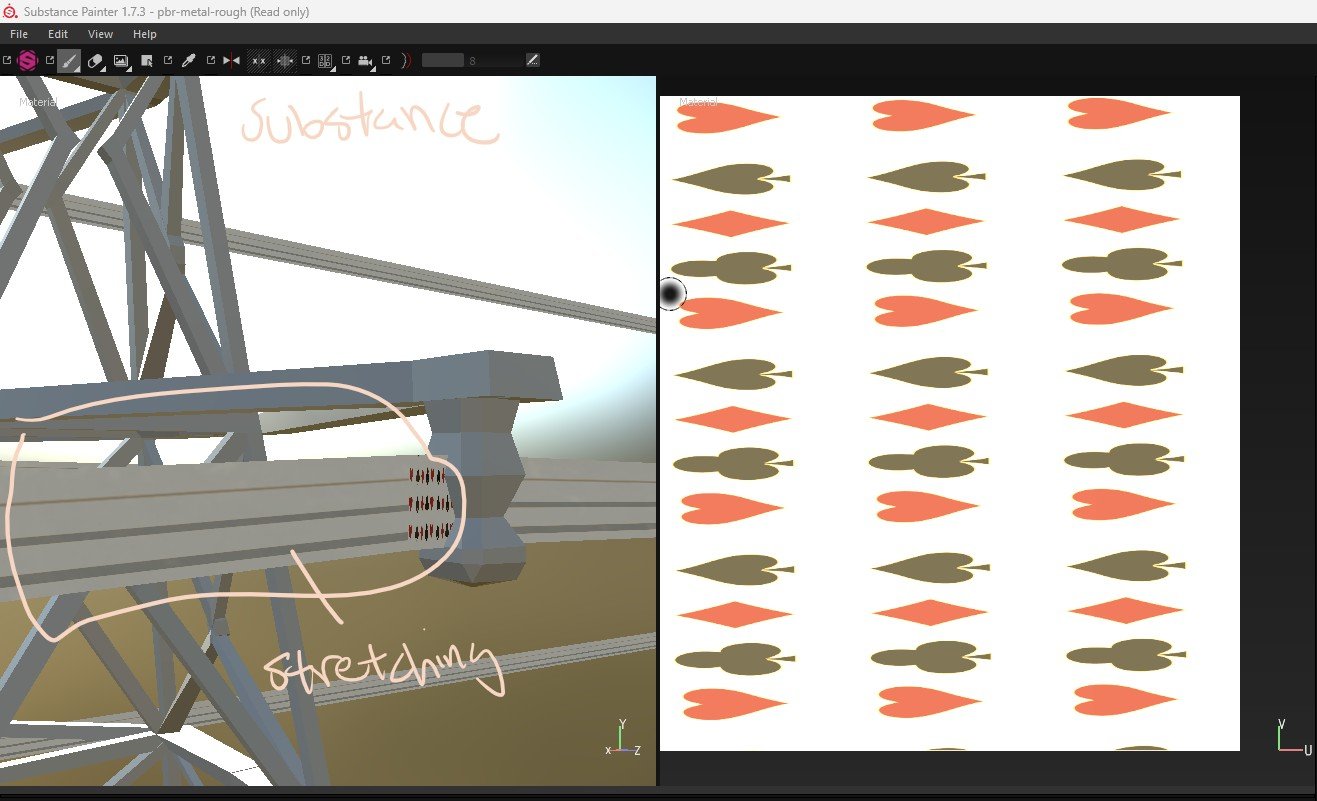Image resolution: width=1317 pixels, height=801 pixels.
Task: Select the eyedropper Material Picker tool
Action: point(188,61)
